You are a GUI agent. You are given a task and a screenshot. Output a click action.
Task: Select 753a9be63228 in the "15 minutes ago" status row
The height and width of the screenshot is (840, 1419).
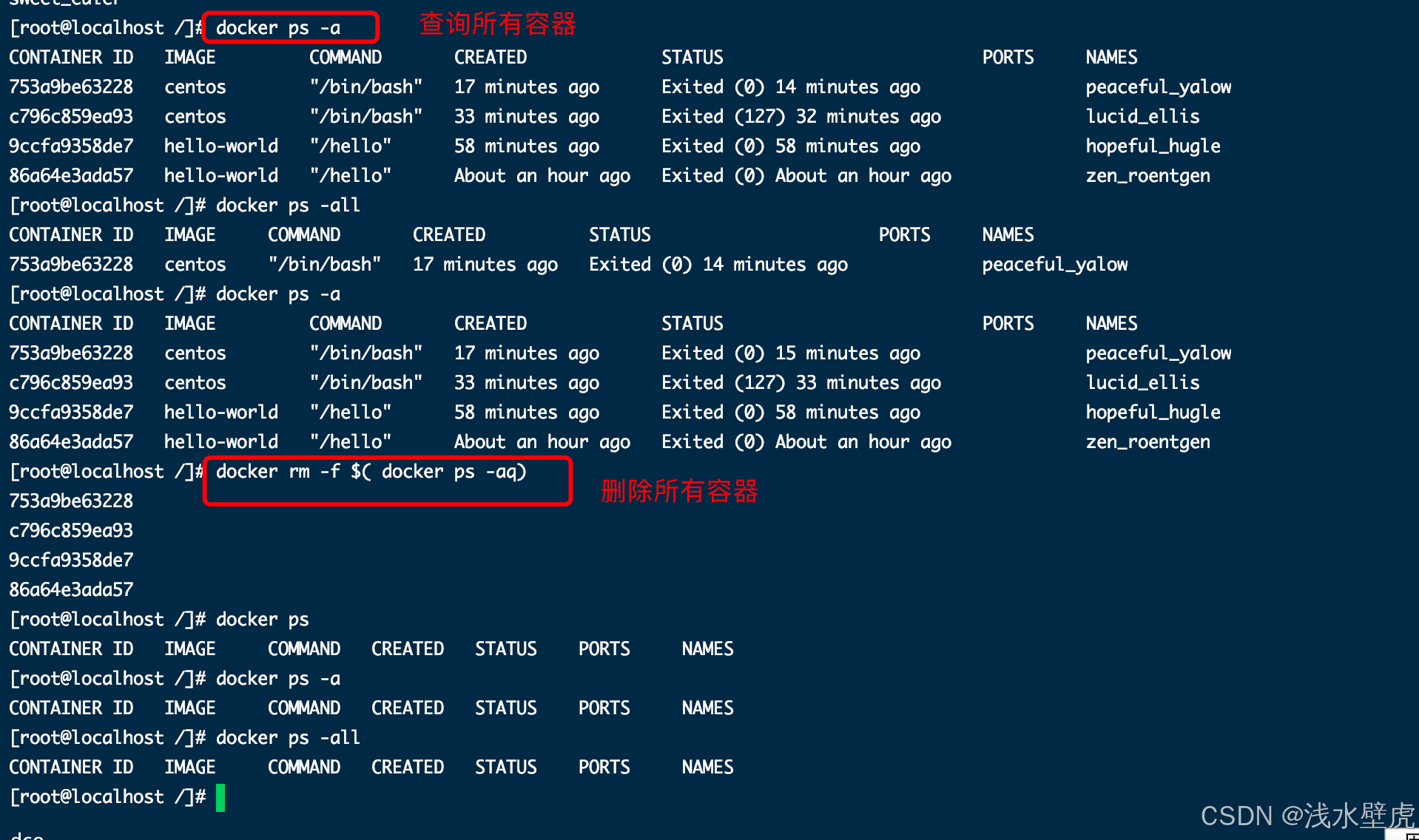tap(71, 353)
